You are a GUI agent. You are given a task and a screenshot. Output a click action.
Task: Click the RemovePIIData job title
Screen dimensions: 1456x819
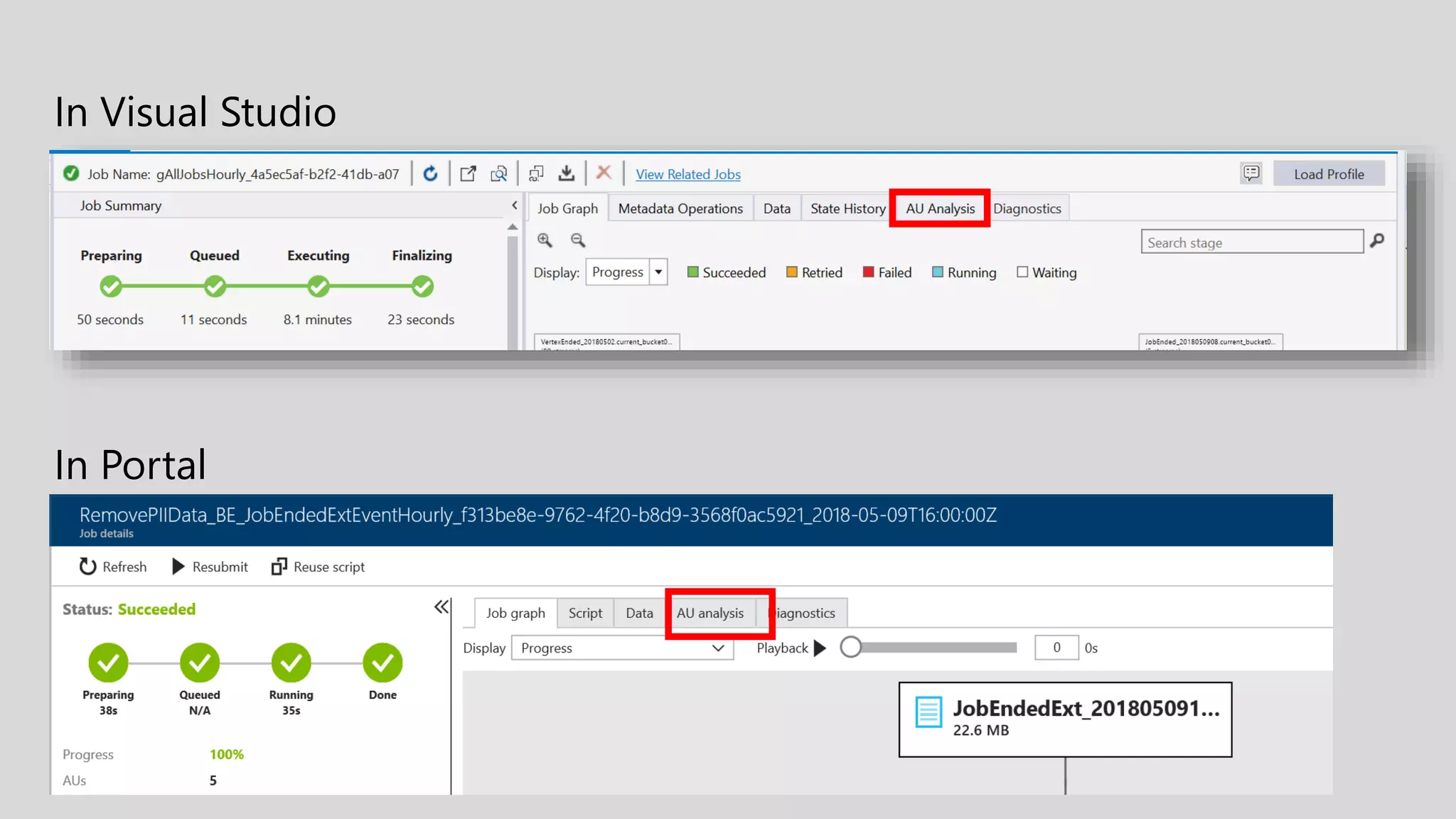[x=537, y=515]
